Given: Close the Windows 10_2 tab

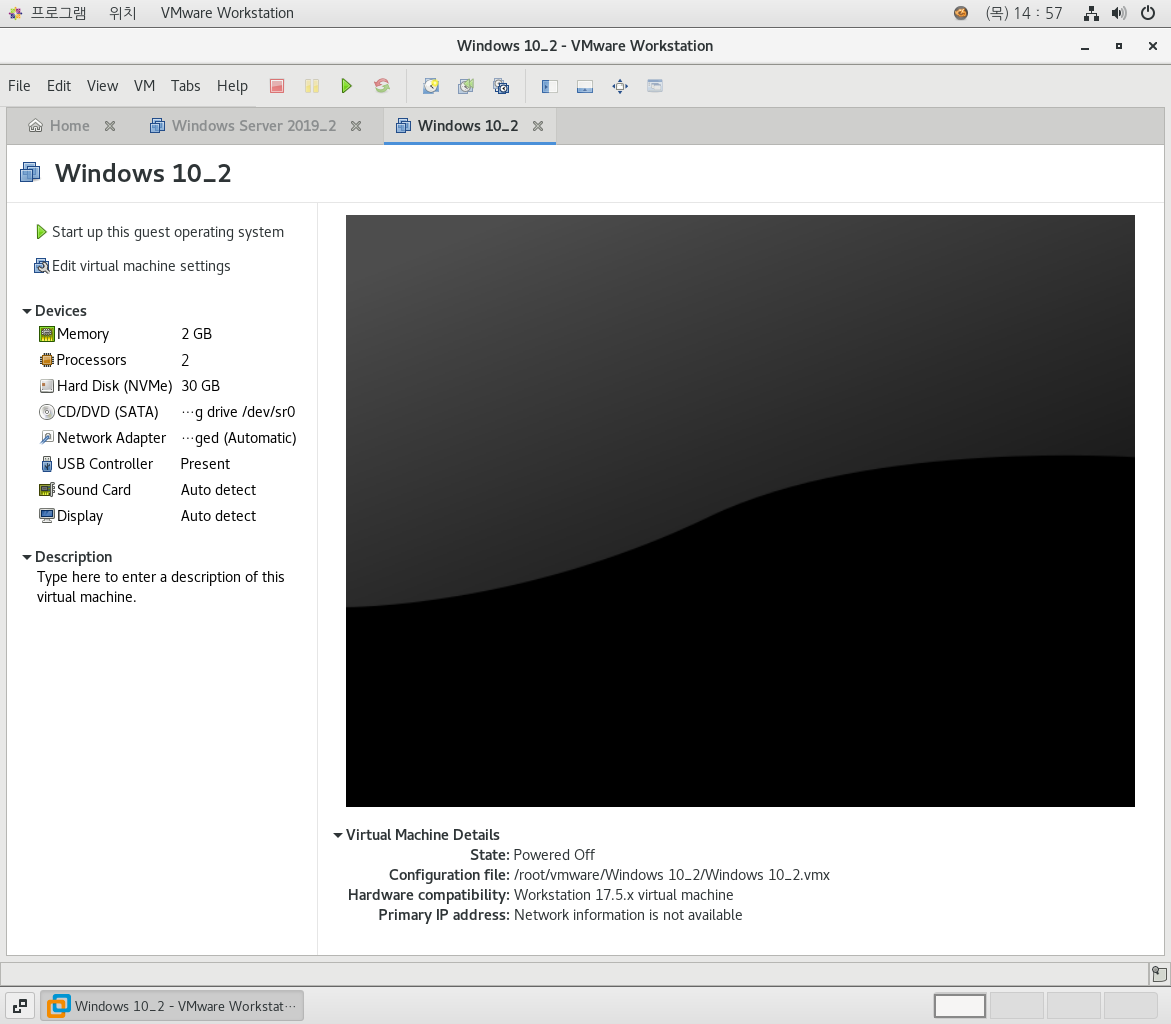Looking at the screenshot, I should (x=538, y=126).
